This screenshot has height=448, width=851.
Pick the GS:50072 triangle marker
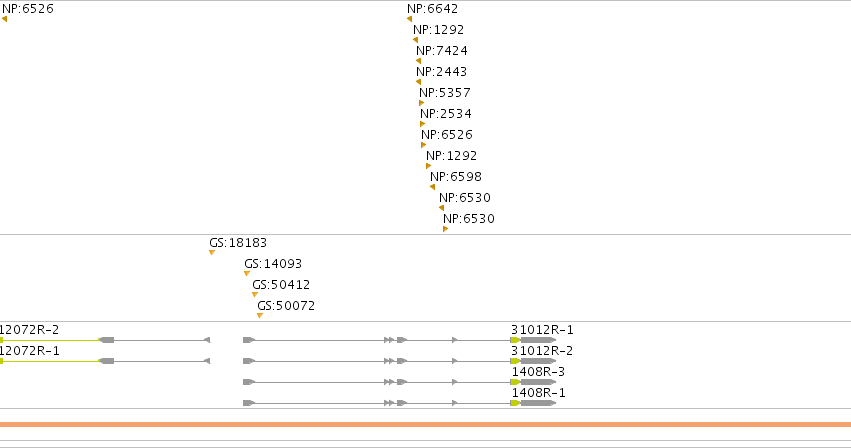pos(260,316)
